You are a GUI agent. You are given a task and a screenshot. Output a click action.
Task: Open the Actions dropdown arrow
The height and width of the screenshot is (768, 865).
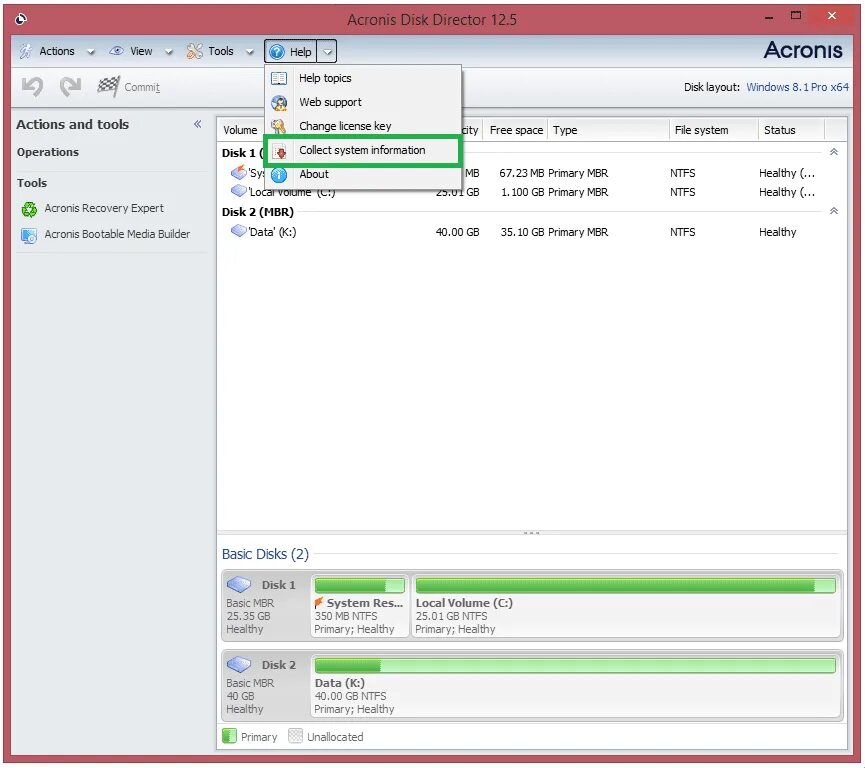(x=91, y=52)
